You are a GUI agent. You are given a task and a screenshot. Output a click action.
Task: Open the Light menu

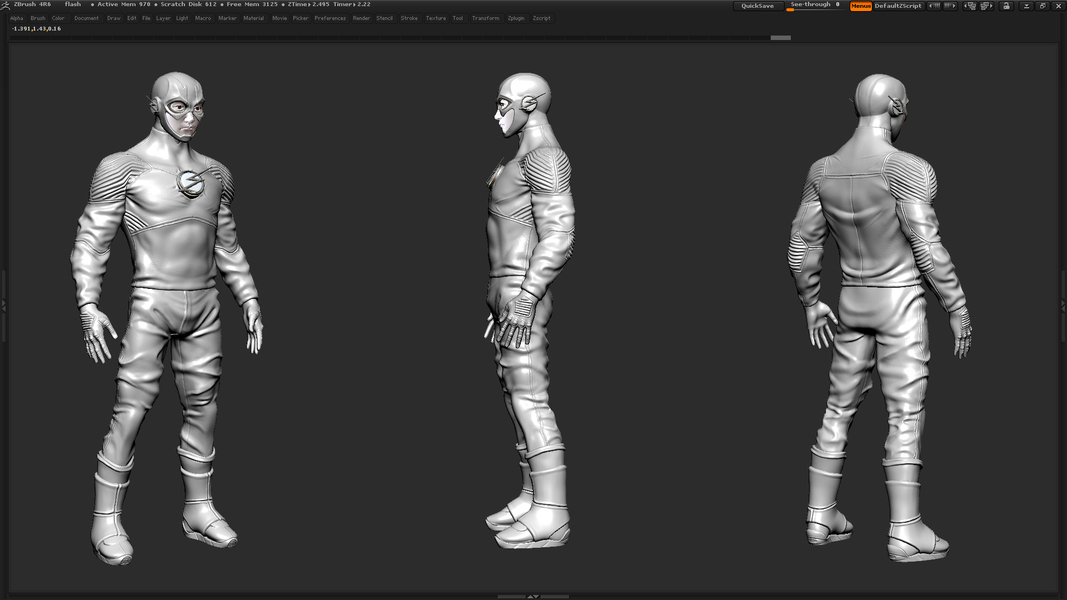(x=182, y=18)
